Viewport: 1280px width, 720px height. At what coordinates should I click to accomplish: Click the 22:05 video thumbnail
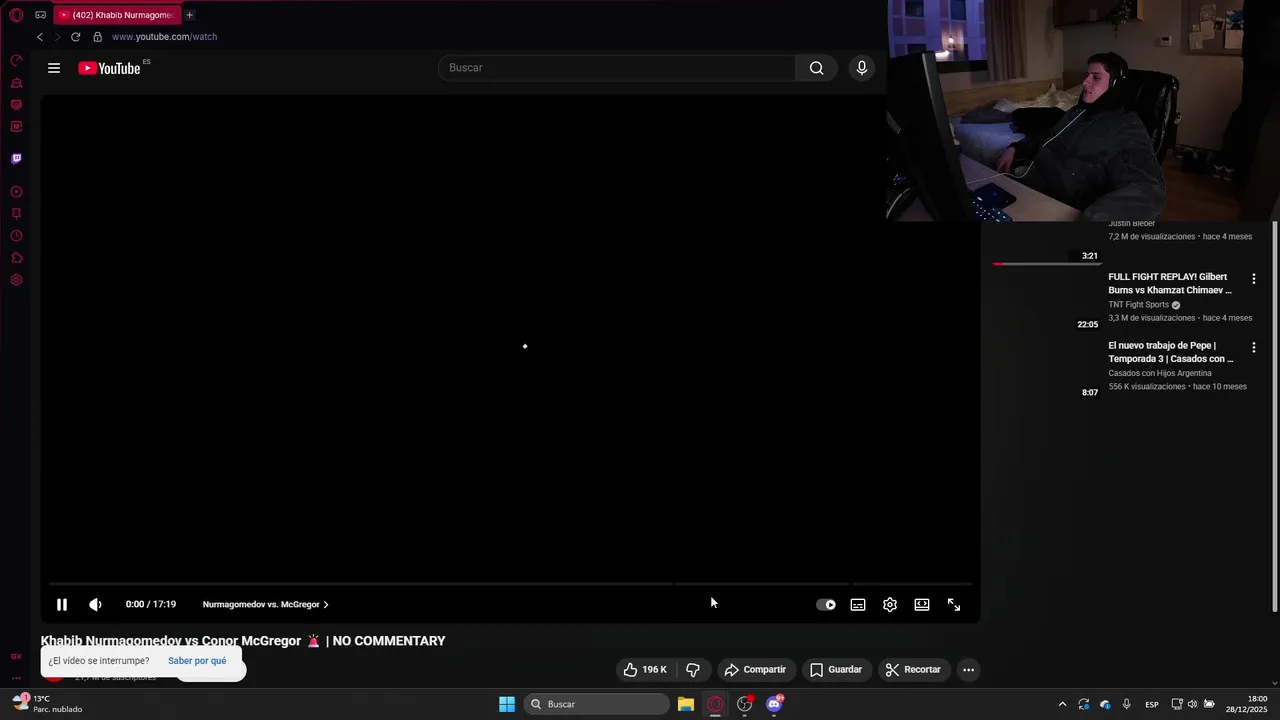point(1046,301)
